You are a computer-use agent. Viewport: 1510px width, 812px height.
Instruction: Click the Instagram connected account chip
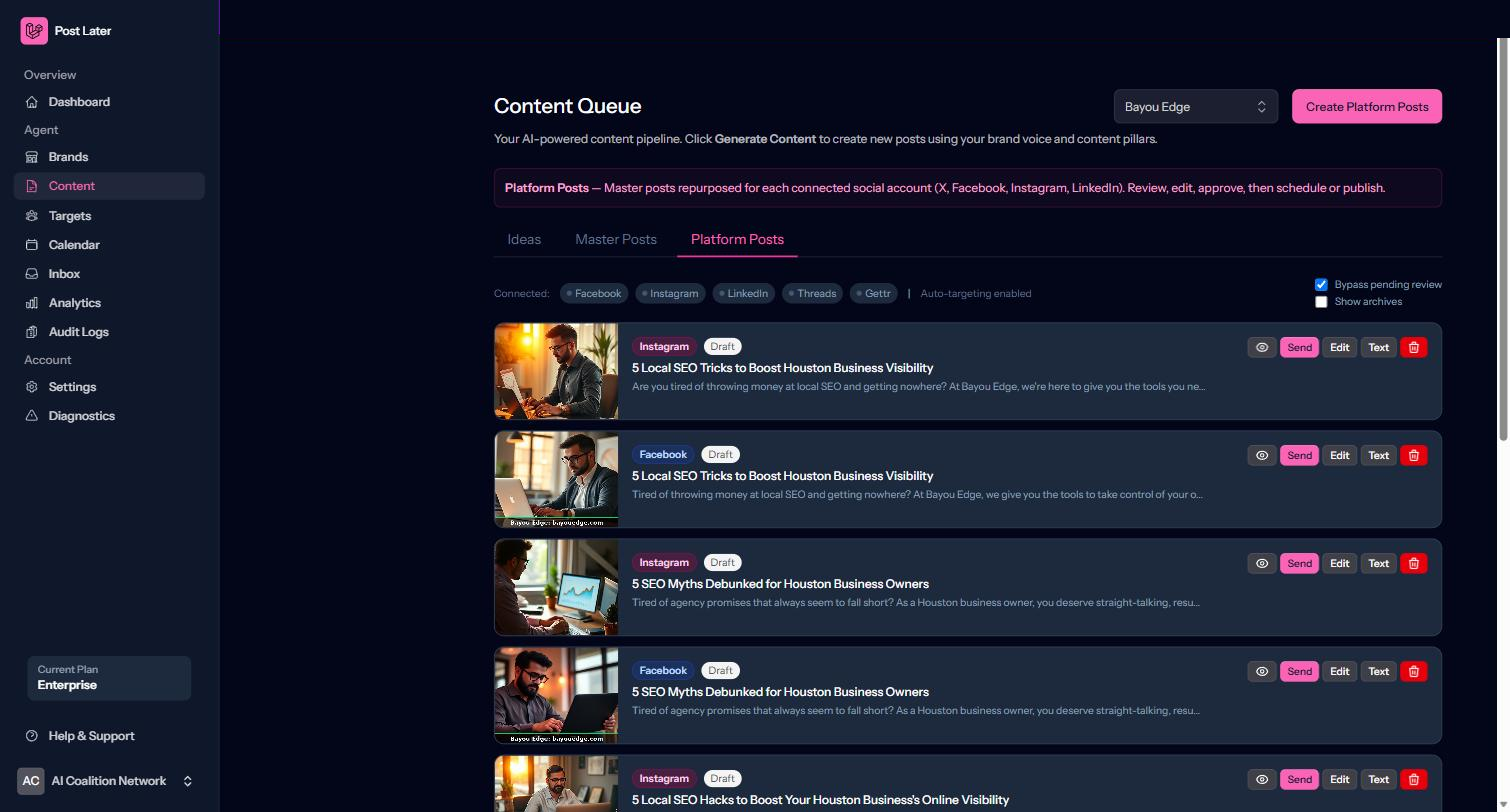(670, 294)
